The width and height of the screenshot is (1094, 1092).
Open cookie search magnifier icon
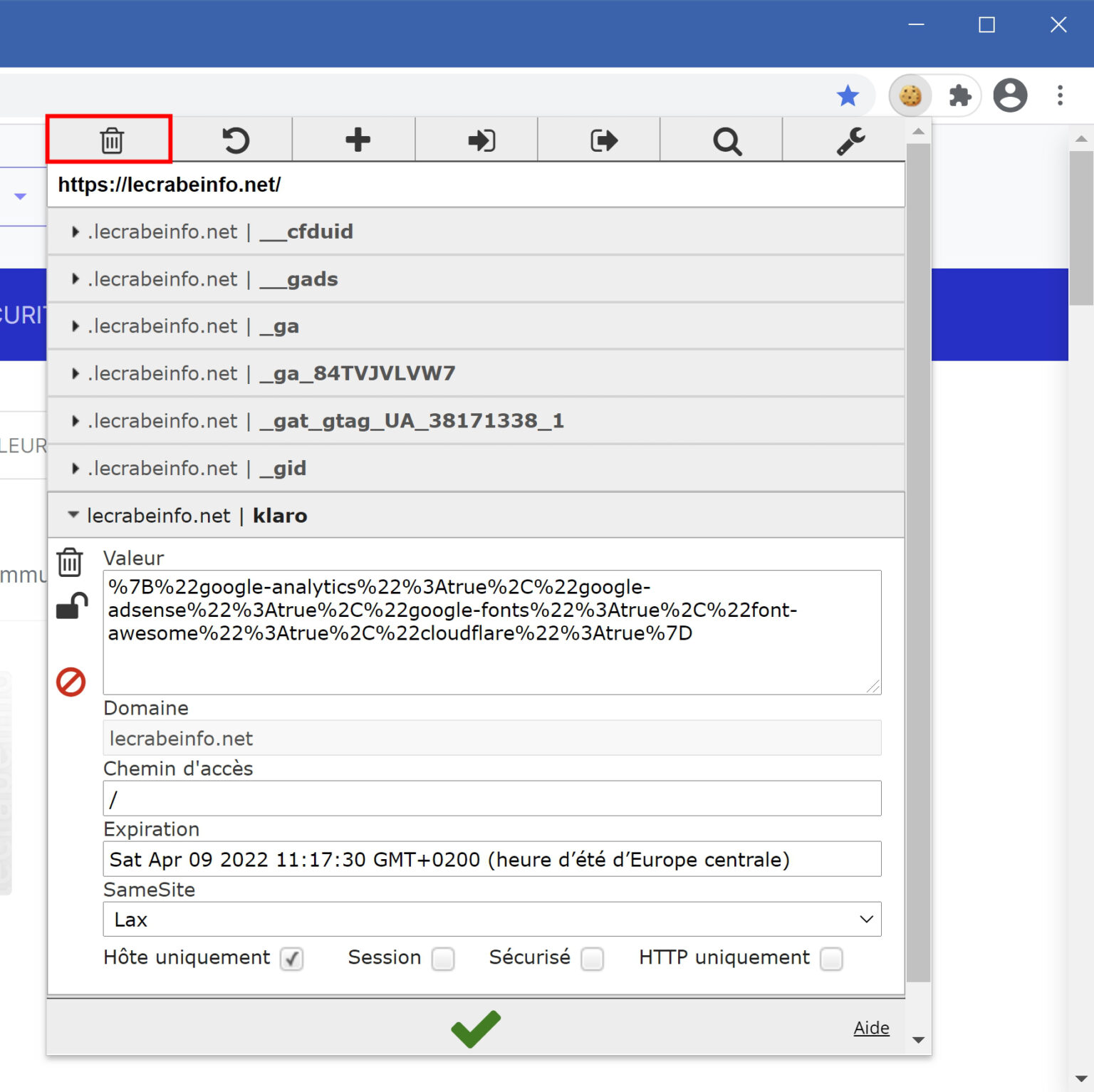click(x=727, y=140)
